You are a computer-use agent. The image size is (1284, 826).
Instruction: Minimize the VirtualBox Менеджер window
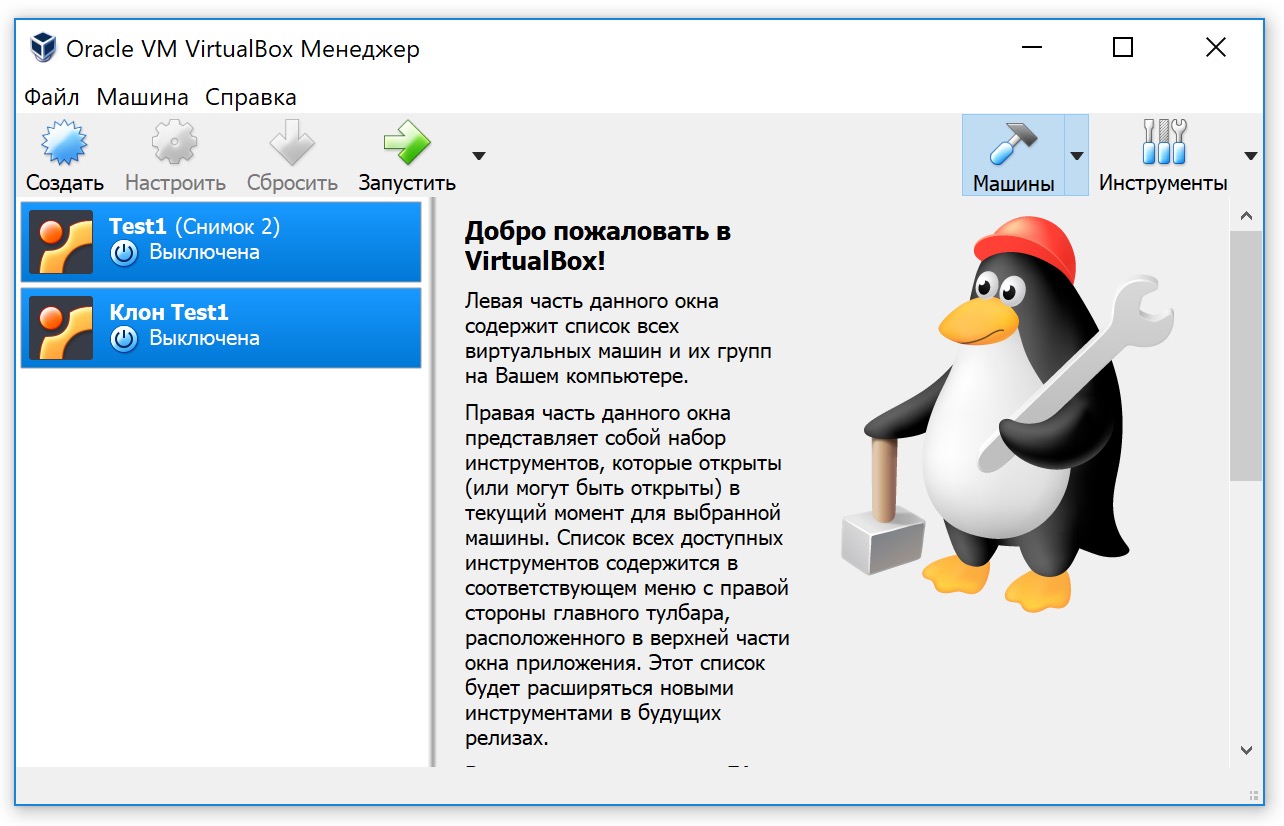[x=1030, y=47]
